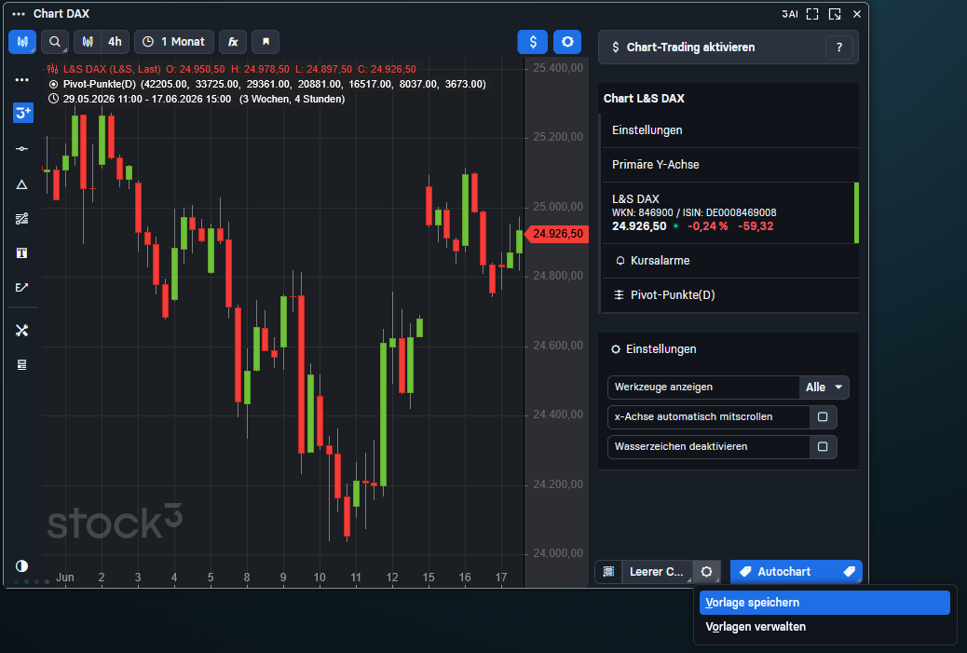This screenshot has width=967, height=653.
Task: Click the bookmark flag toolbar icon
Action: point(266,42)
